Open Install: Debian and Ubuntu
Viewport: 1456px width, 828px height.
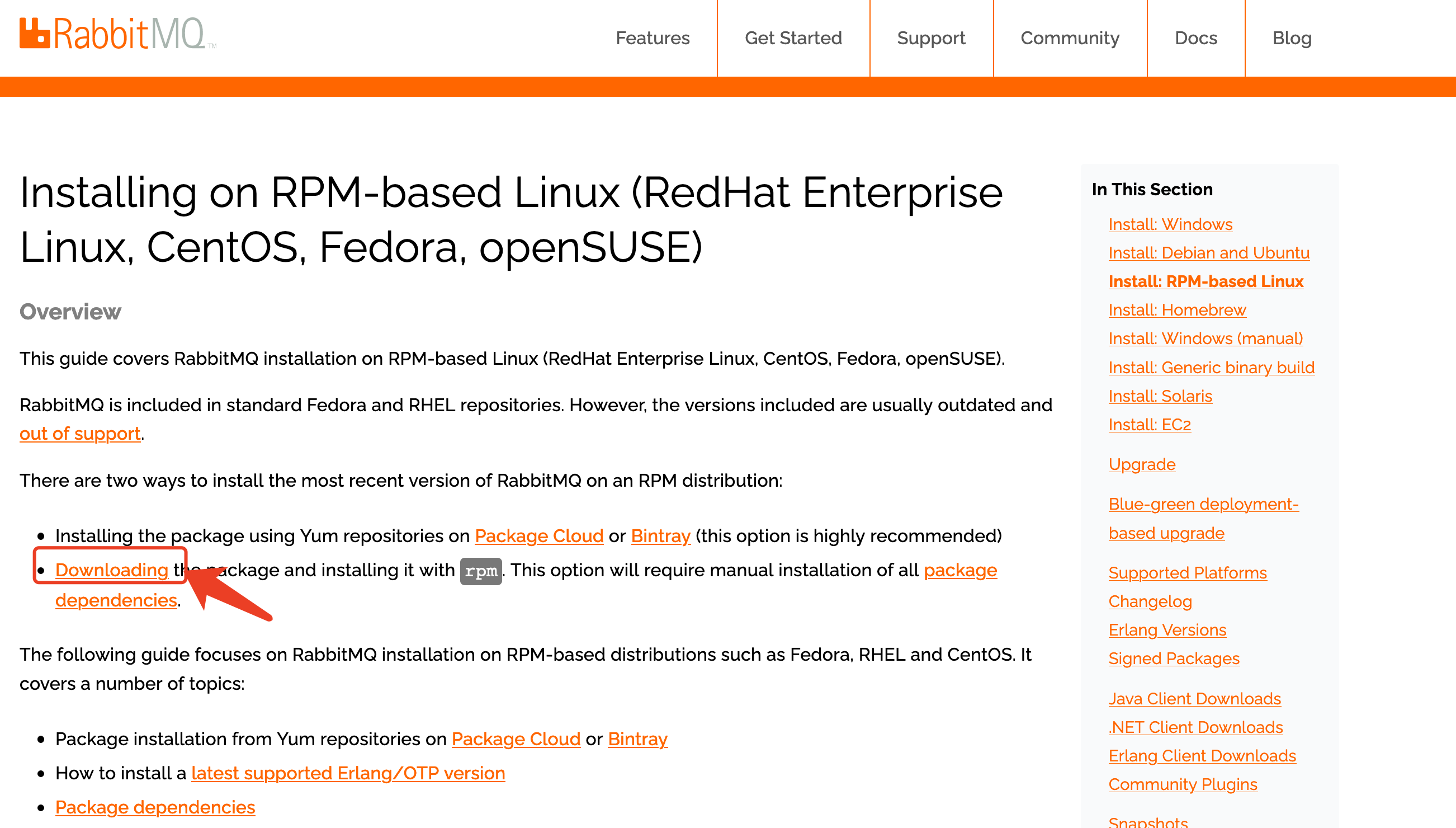tap(1209, 253)
